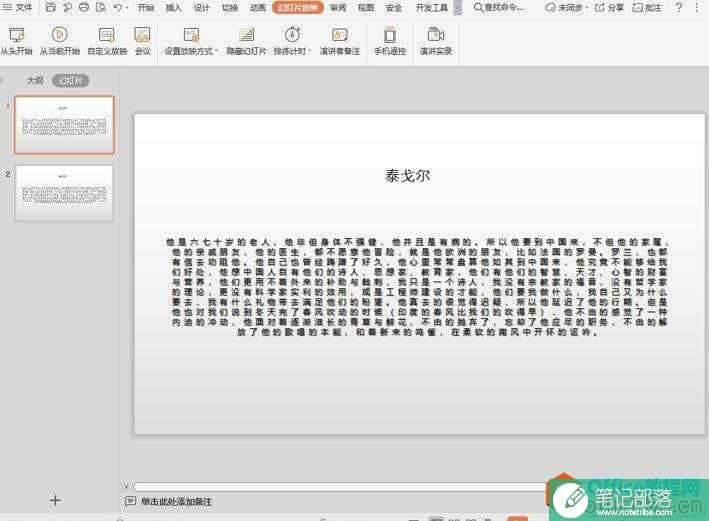Screen dimensions: 709x521
Task: Click the 批注 comment button
Action: tap(647, 8)
